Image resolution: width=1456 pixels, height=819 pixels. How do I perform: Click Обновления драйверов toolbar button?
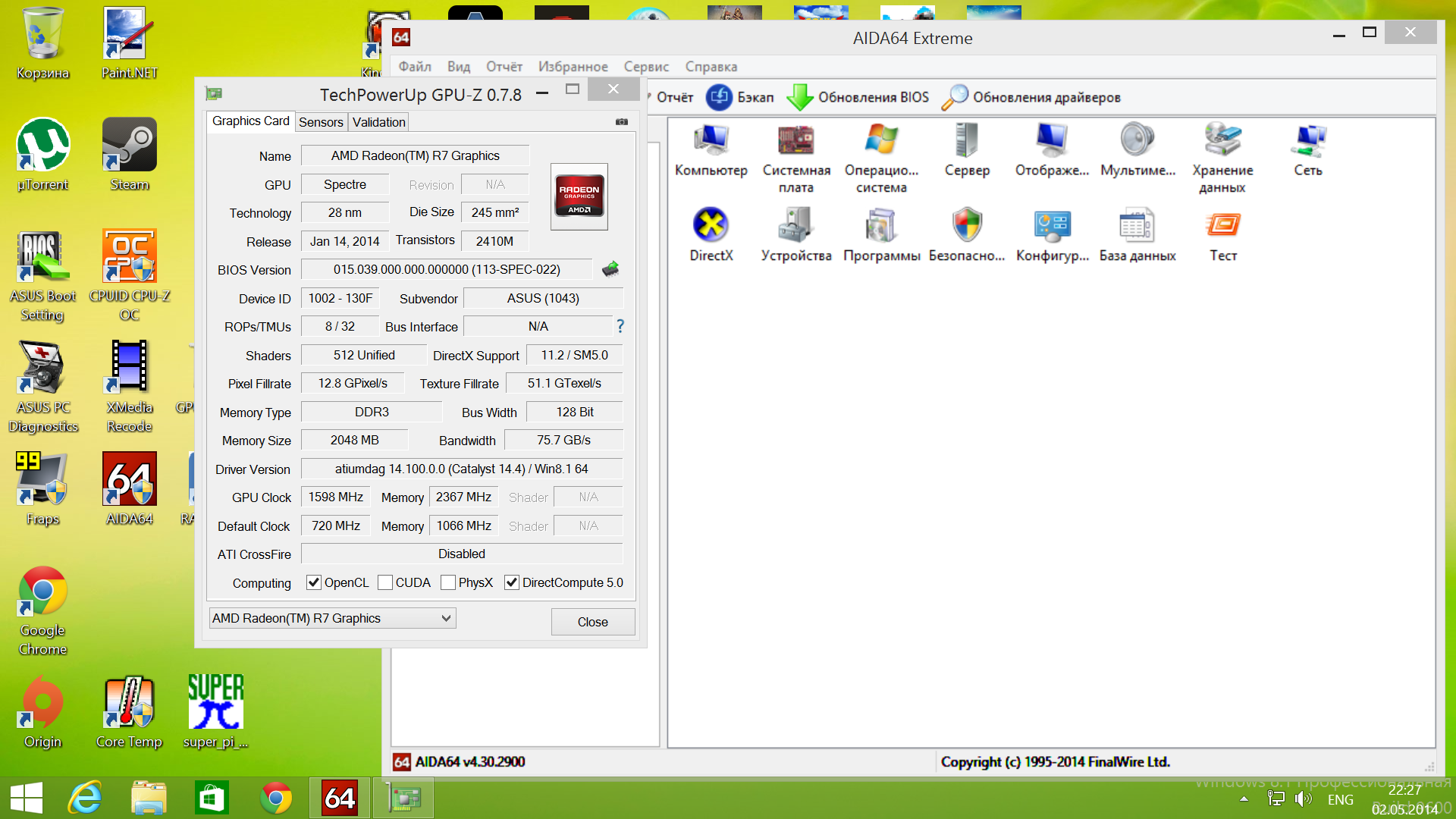click(1031, 97)
